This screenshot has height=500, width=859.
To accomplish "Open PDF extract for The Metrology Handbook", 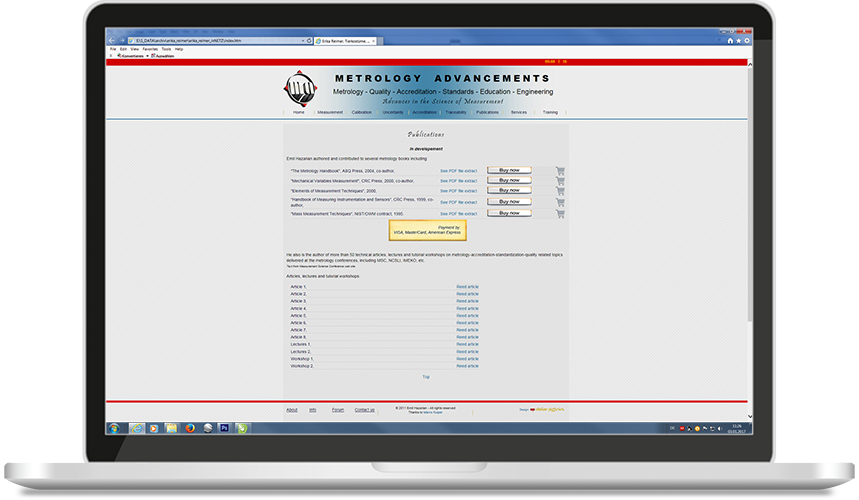I will coord(459,171).
